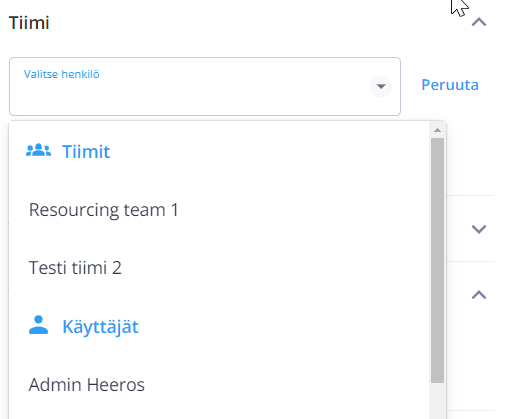
Task: Open the Valitse henkilö dropdown arrow
Action: (x=381, y=86)
